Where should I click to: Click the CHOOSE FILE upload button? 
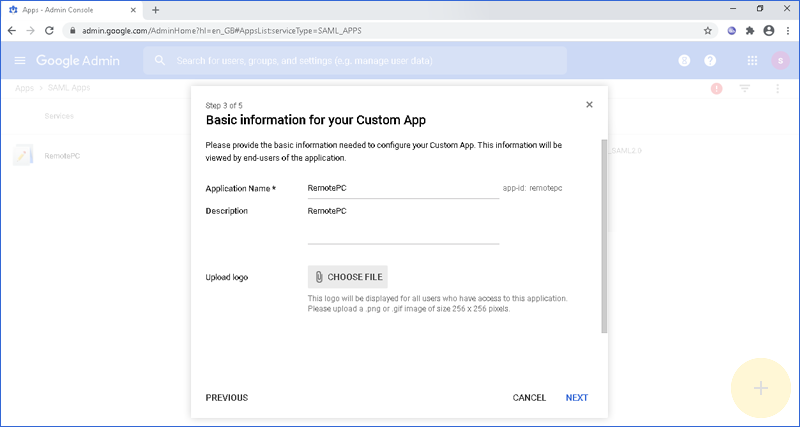347,277
